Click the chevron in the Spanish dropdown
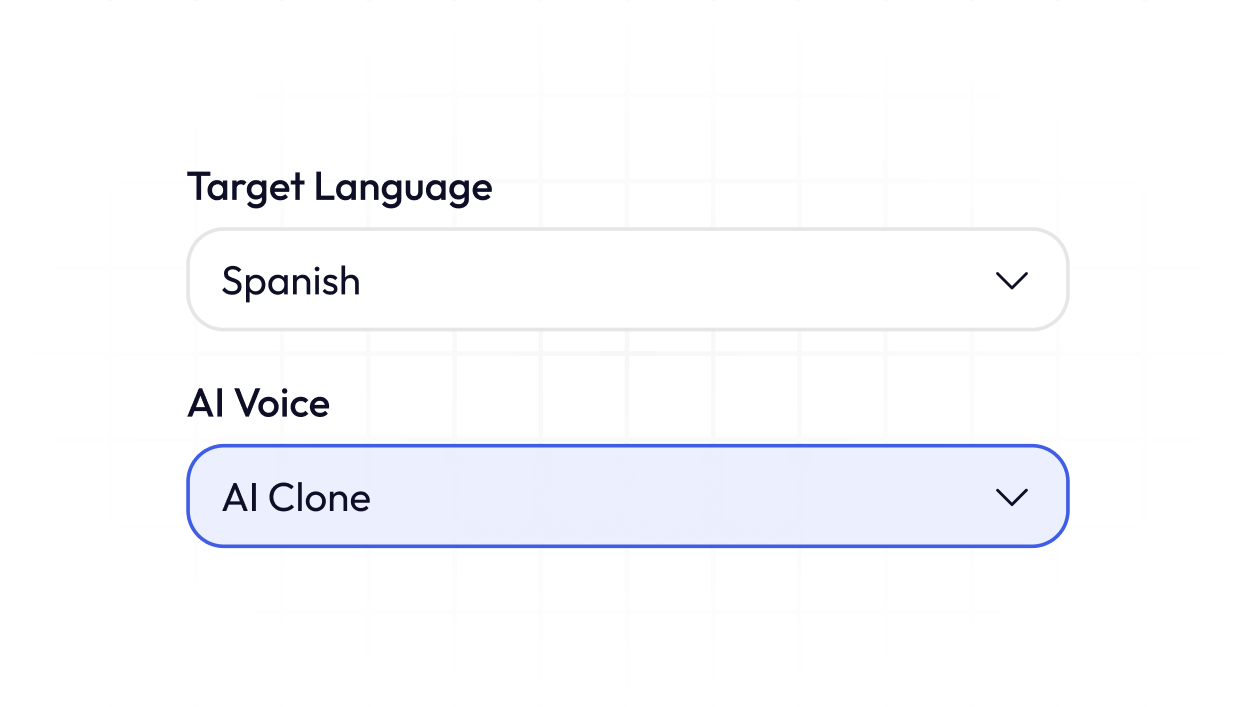The height and width of the screenshot is (707, 1256). 1012,281
